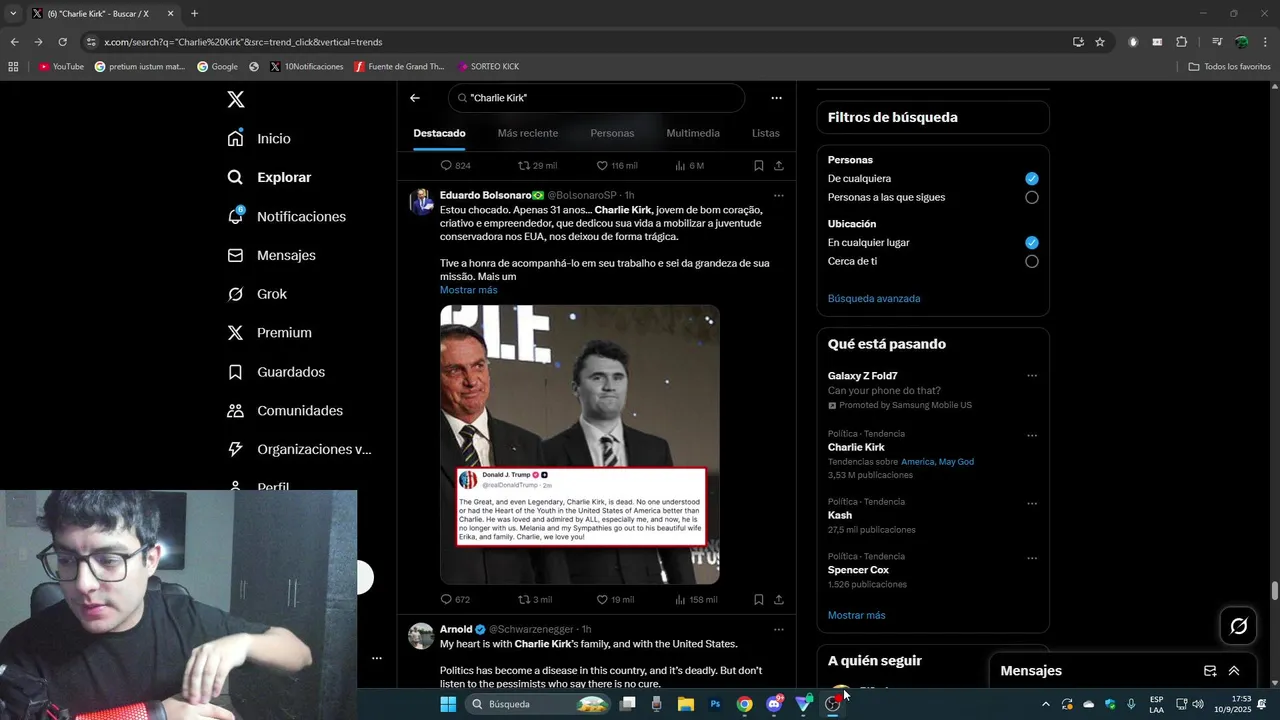Screen dimensions: 1280x720
Task: Open Búsqueda avanzada link
Action: tap(874, 298)
